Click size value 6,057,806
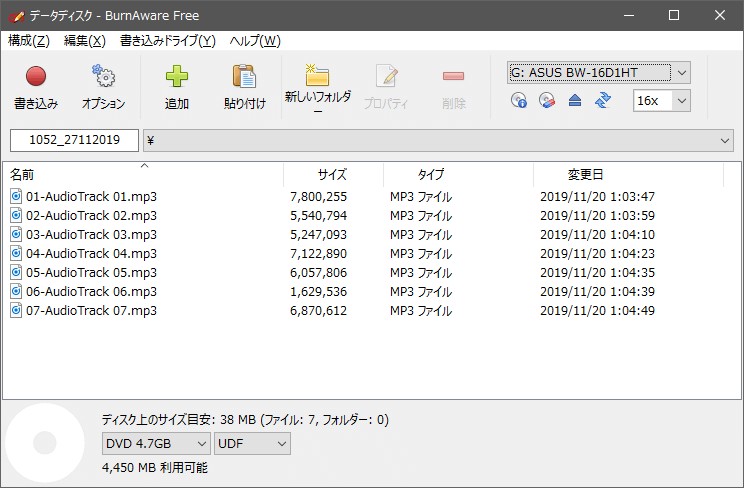 (318, 272)
